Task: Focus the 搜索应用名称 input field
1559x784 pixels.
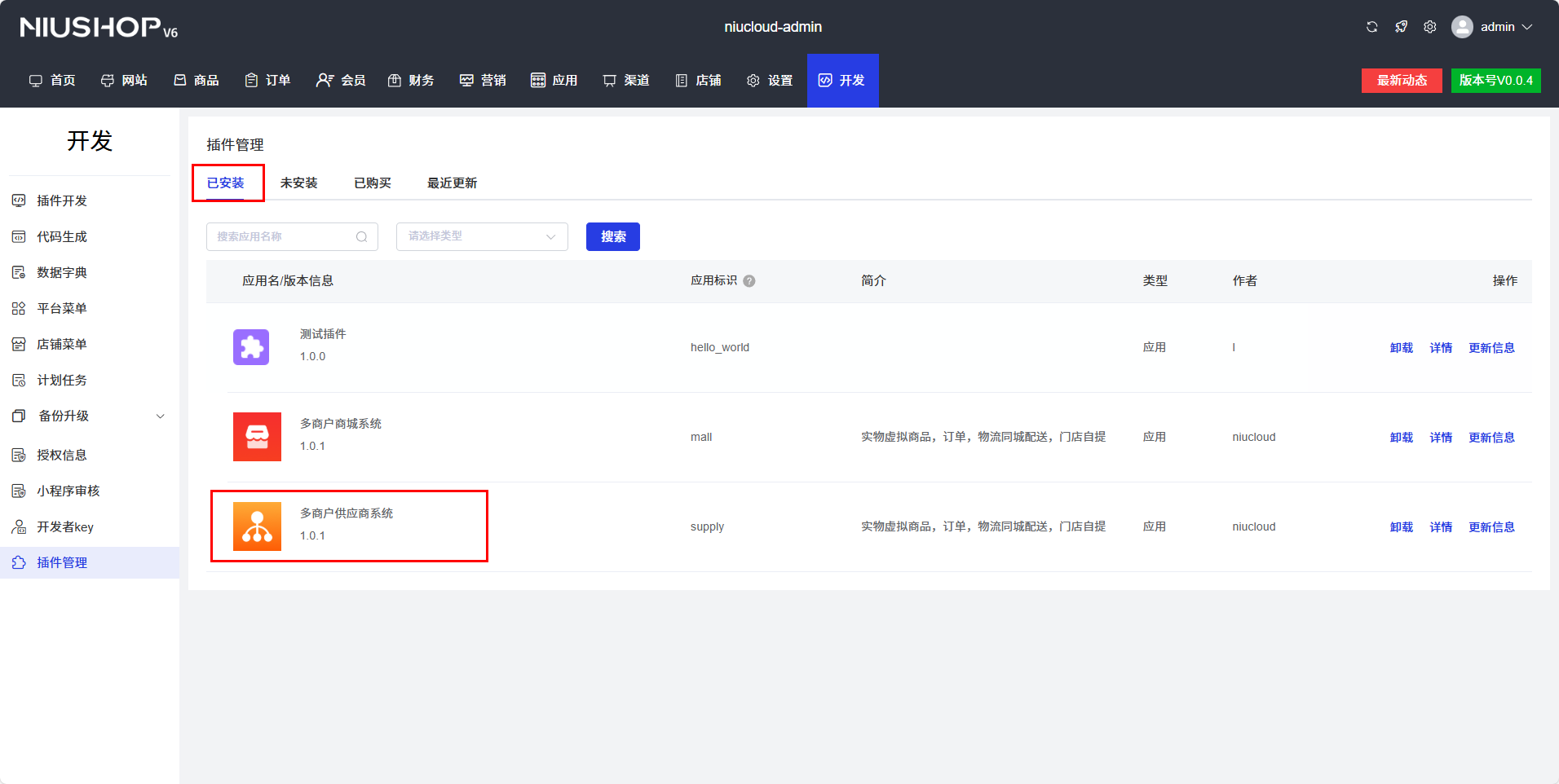Action: [281, 237]
